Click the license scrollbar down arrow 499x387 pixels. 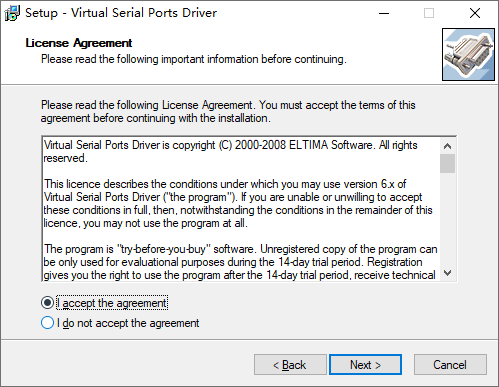tap(448, 273)
